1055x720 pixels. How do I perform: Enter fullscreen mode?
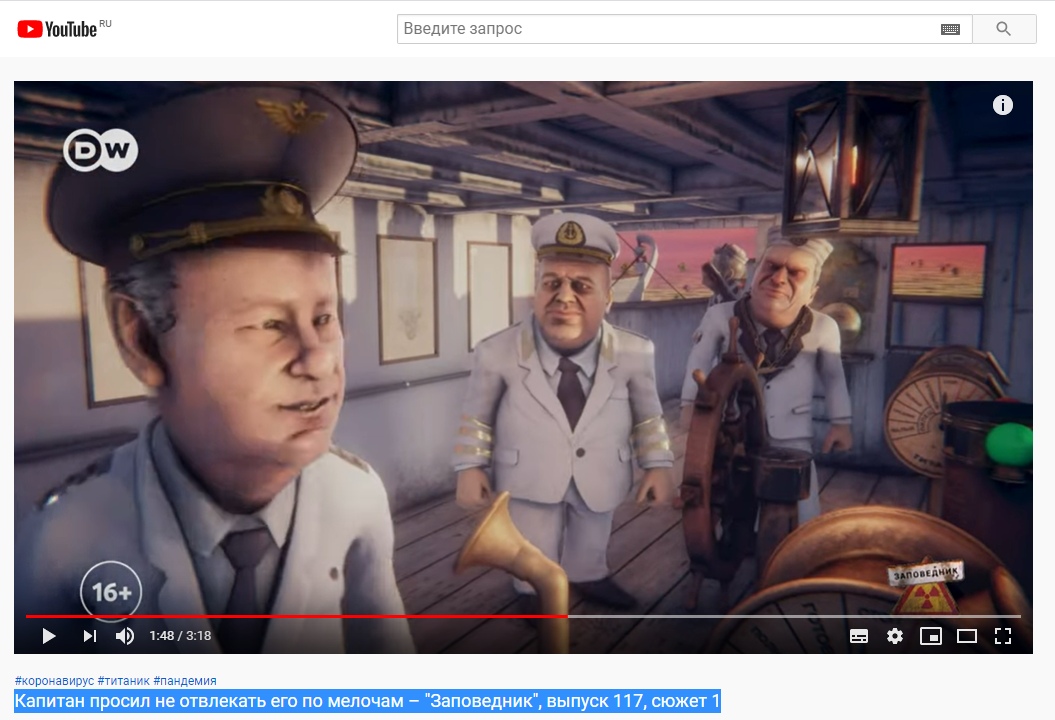click(x=1003, y=636)
